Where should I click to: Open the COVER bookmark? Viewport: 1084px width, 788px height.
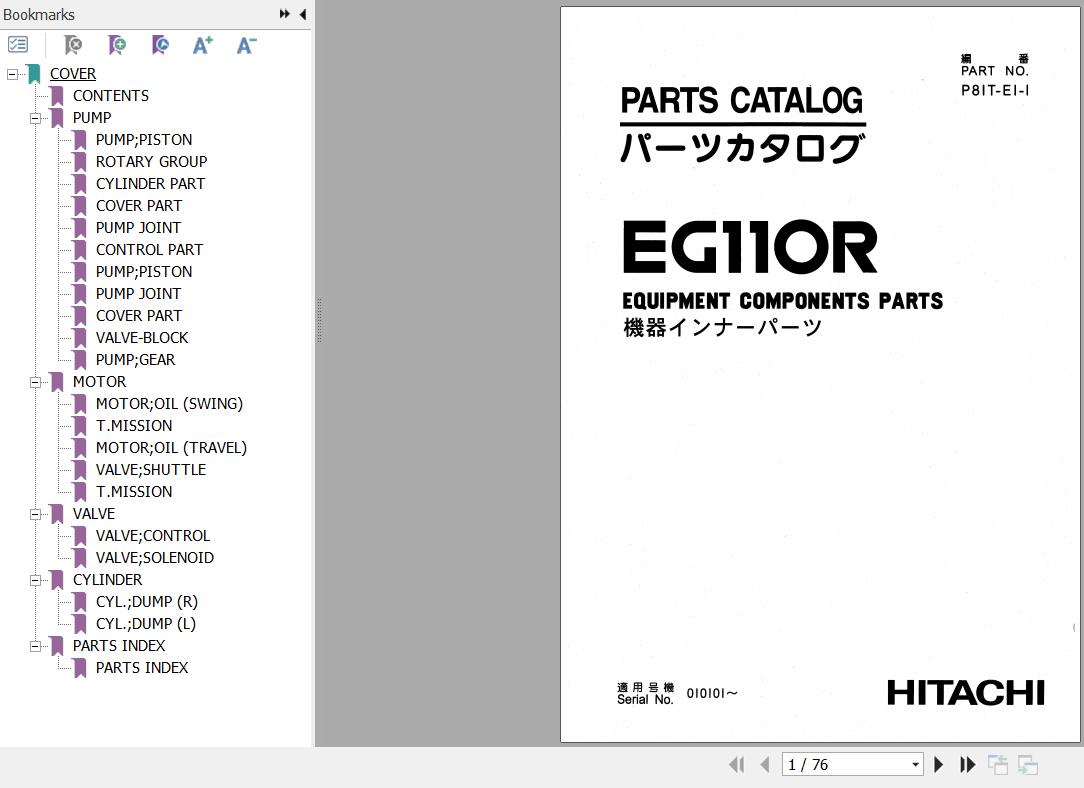click(73, 74)
